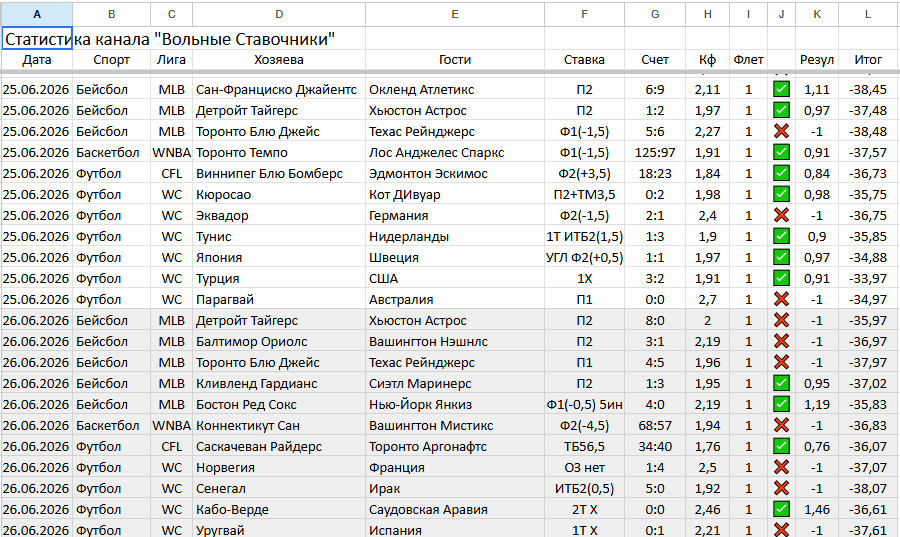Click the red cross in Норвегия vs Франция row
The width and height of the screenshot is (900, 537).
coord(781,467)
